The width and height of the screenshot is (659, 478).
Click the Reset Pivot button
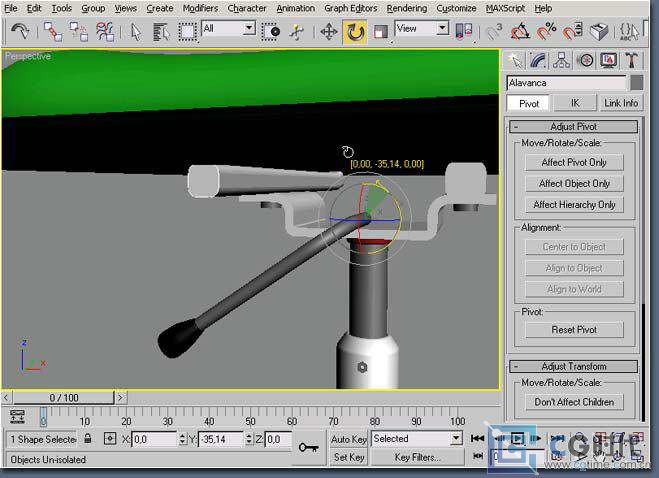point(574,330)
